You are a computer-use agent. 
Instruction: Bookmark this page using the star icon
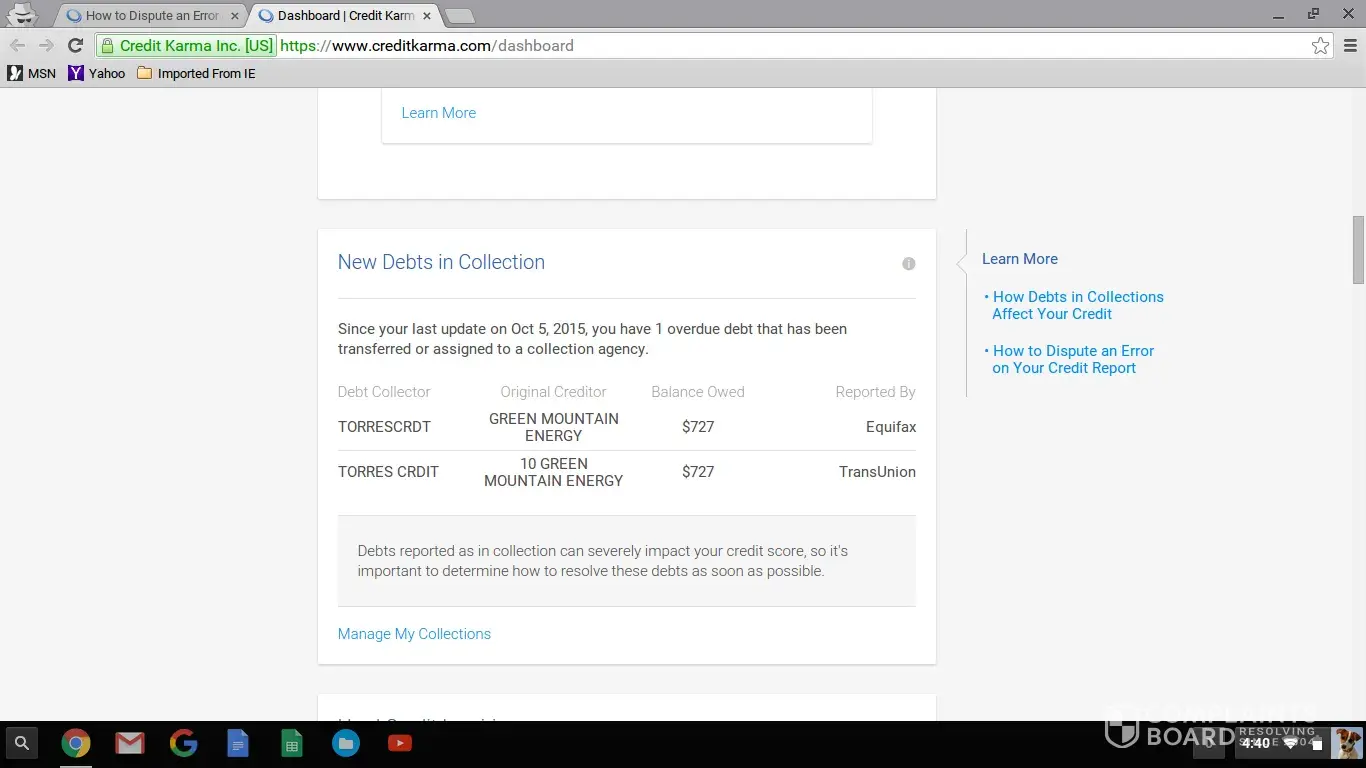point(1320,46)
